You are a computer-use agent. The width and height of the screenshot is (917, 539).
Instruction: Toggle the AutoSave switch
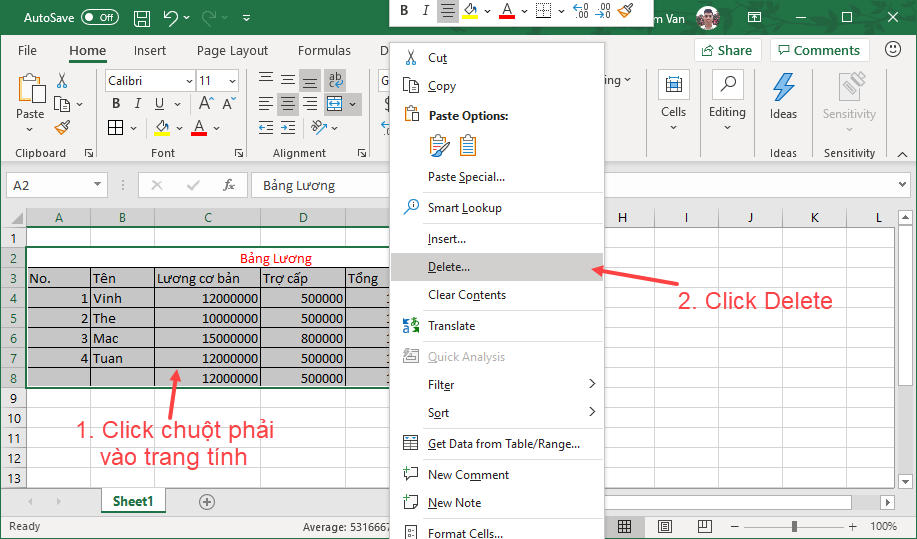[x=99, y=18]
